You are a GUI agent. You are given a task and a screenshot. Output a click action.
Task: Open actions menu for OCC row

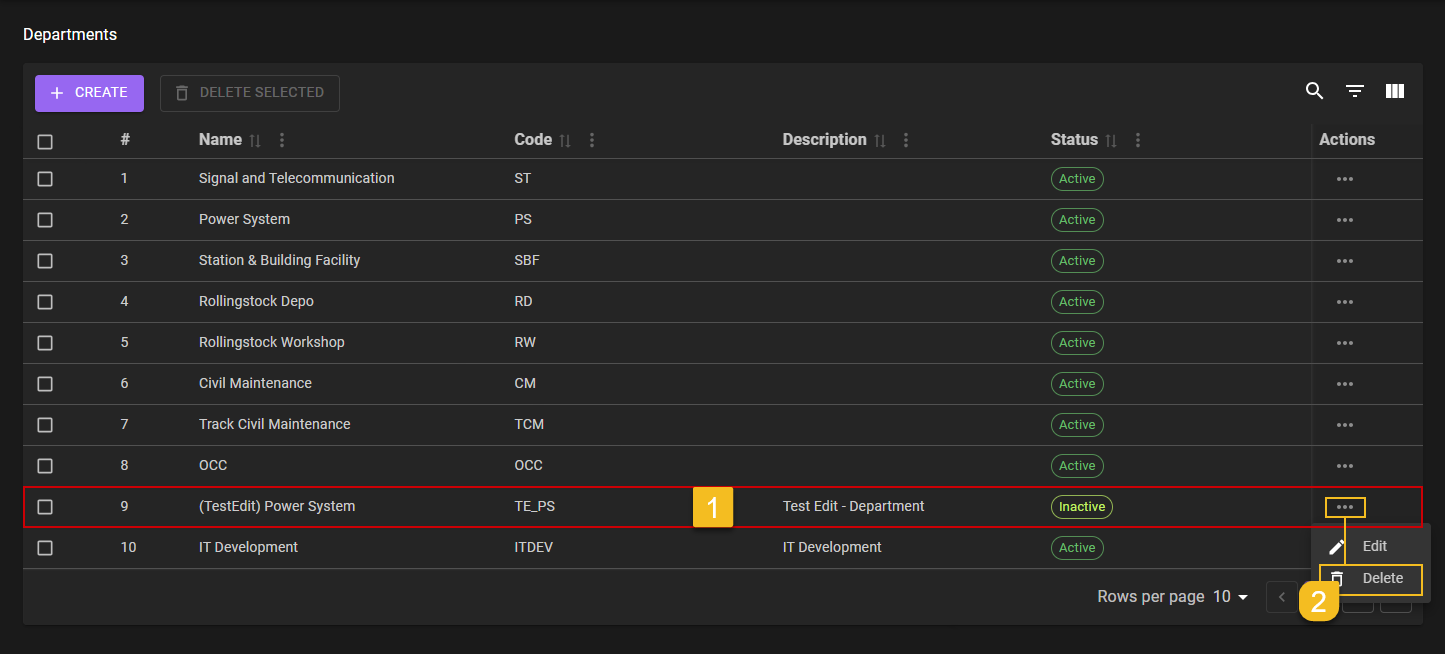pyautogui.click(x=1344, y=466)
